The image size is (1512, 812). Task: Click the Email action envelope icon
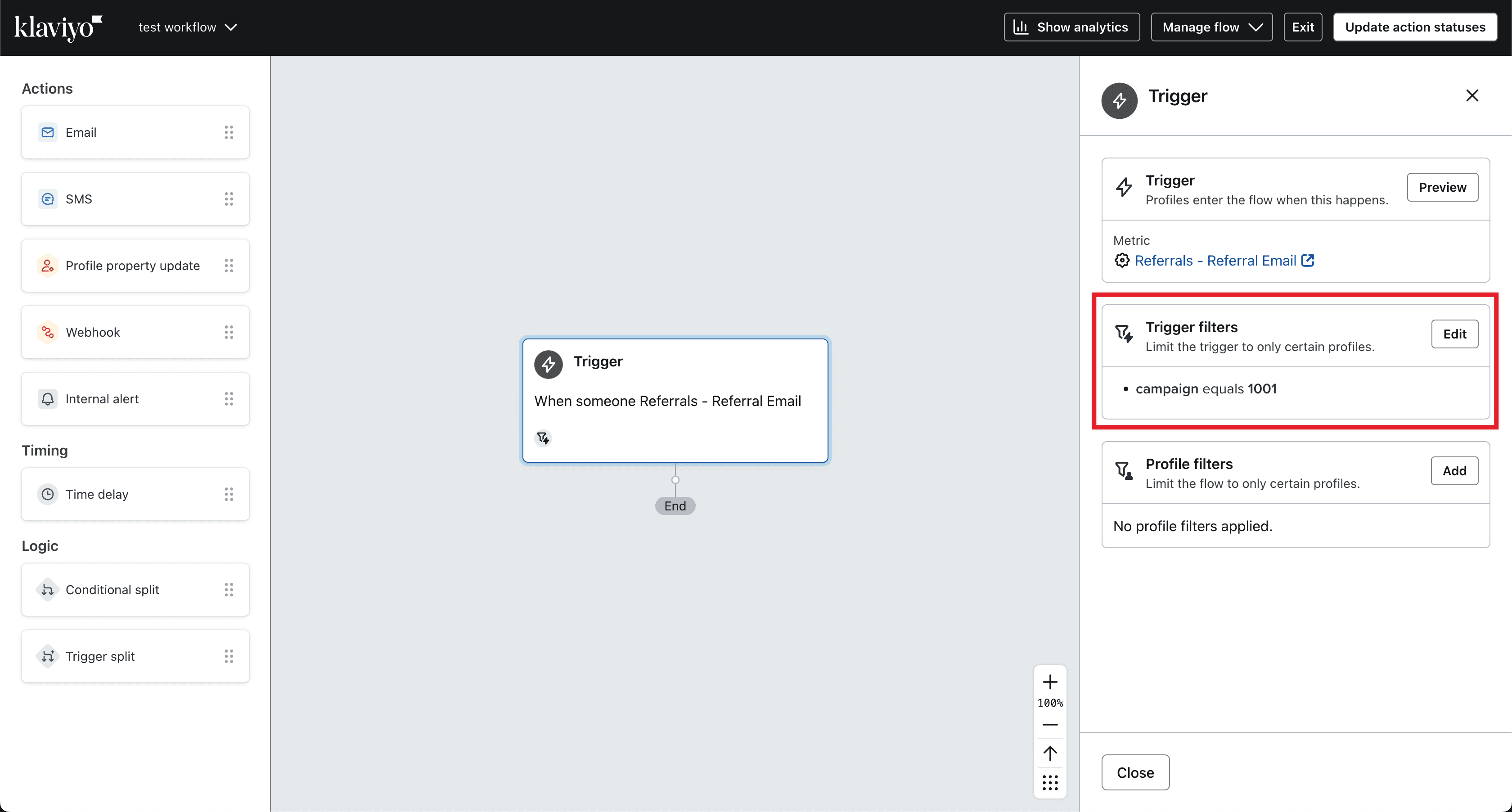pyautogui.click(x=48, y=132)
